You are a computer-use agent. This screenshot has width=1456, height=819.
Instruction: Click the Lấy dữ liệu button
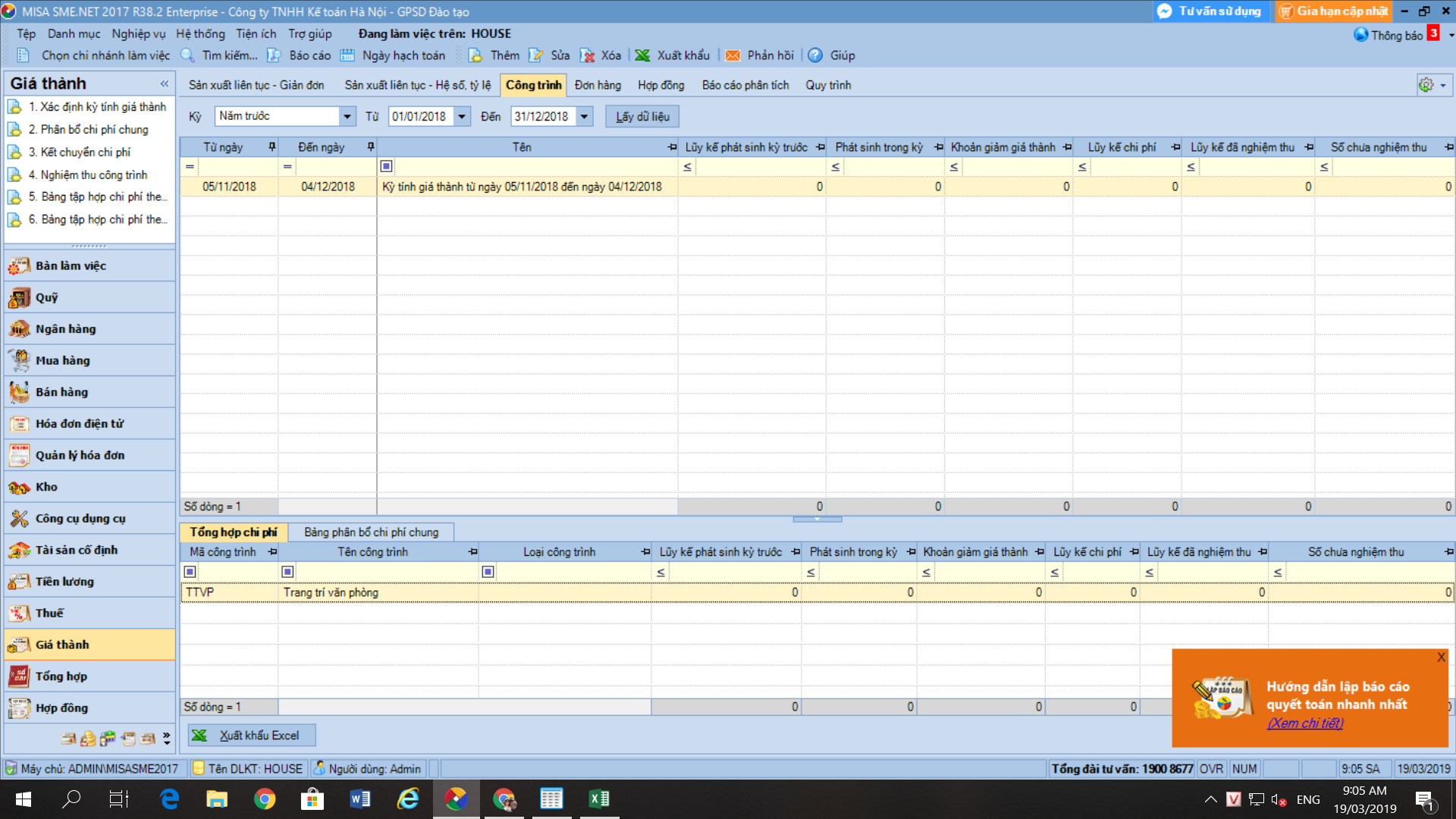[x=642, y=116]
